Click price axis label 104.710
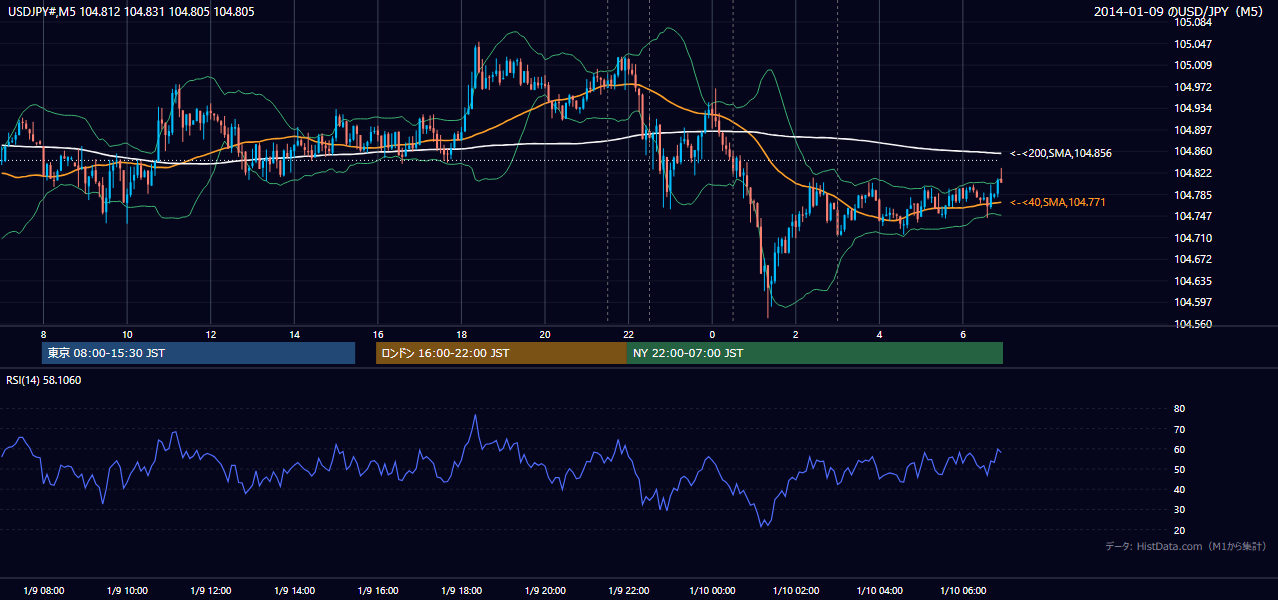Image resolution: width=1278 pixels, height=600 pixels. pos(1193,238)
